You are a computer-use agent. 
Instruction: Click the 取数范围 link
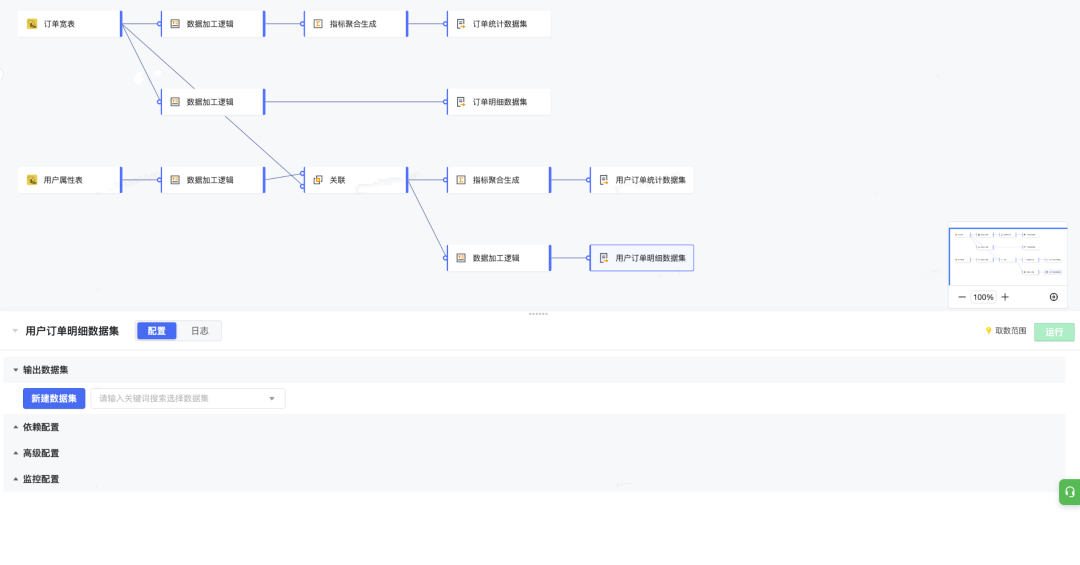click(x=1006, y=331)
